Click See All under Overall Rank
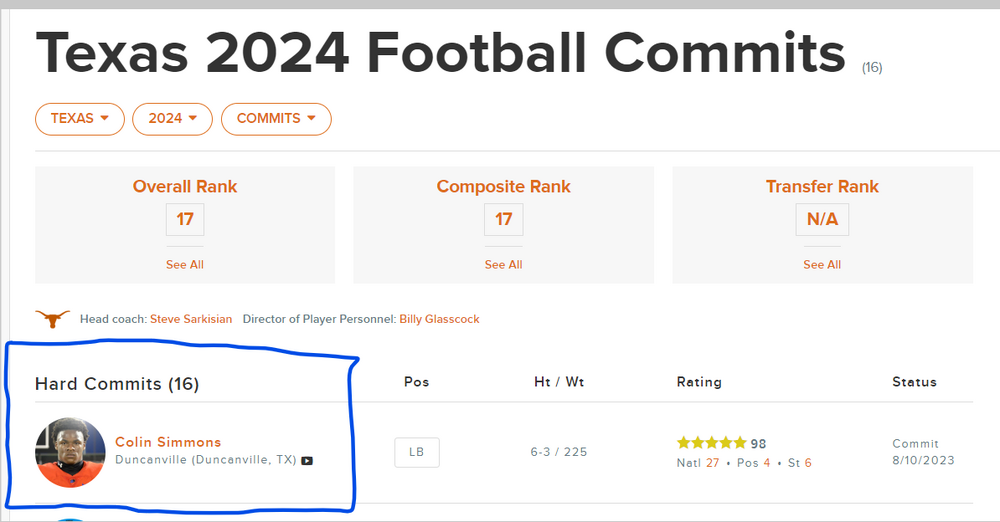Viewport: 1000px width, 522px height. pos(185,265)
